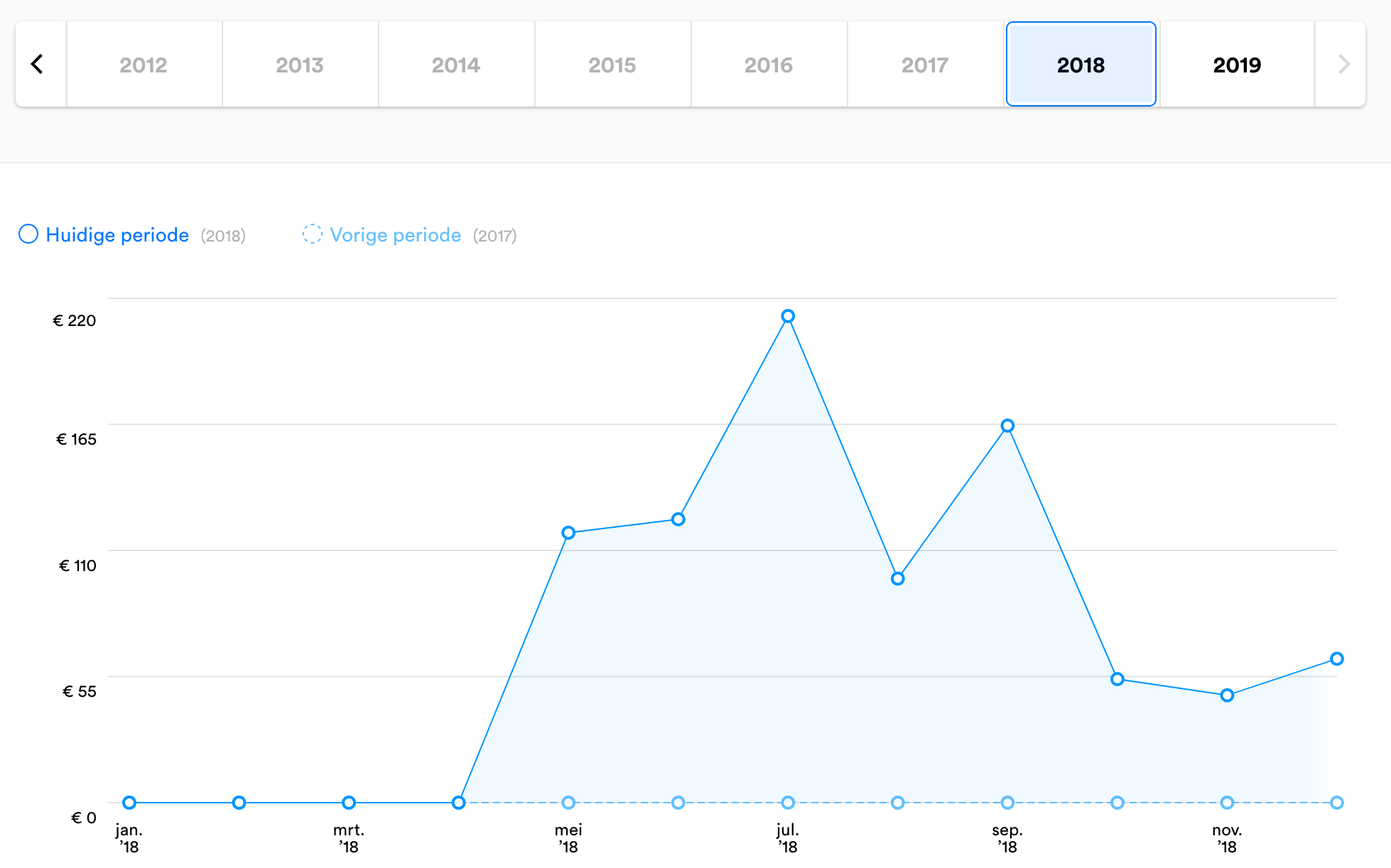This screenshot has width=1391, height=868.
Task: Click the February 2018 data point
Action: tap(239, 803)
